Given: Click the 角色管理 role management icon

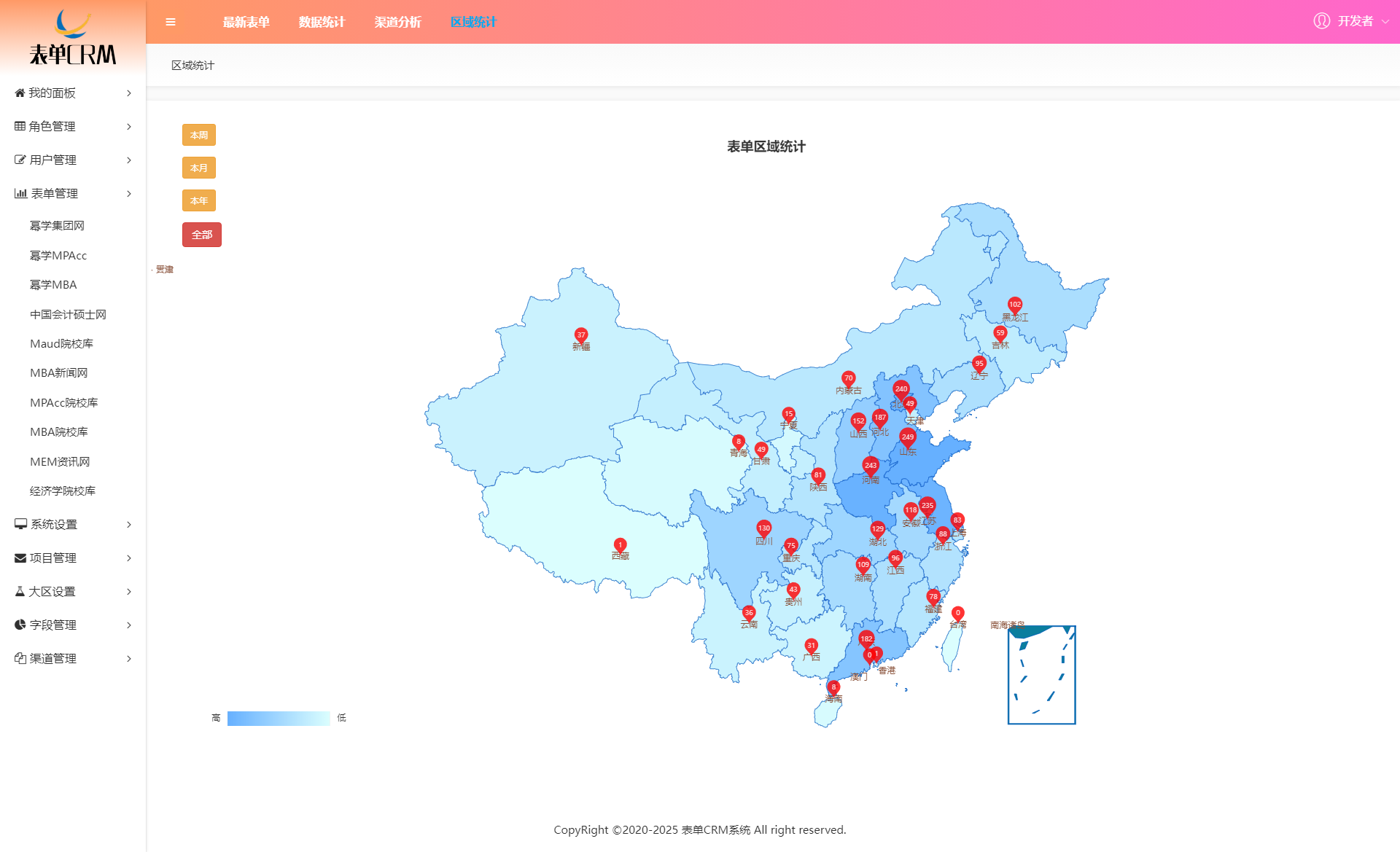Looking at the screenshot, I should 20,126.
